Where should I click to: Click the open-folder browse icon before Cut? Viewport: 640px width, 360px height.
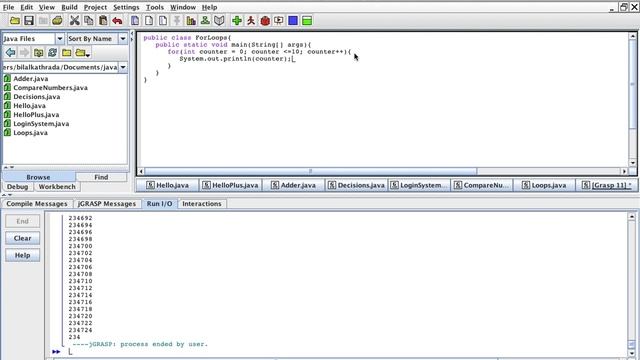[57, 20]
